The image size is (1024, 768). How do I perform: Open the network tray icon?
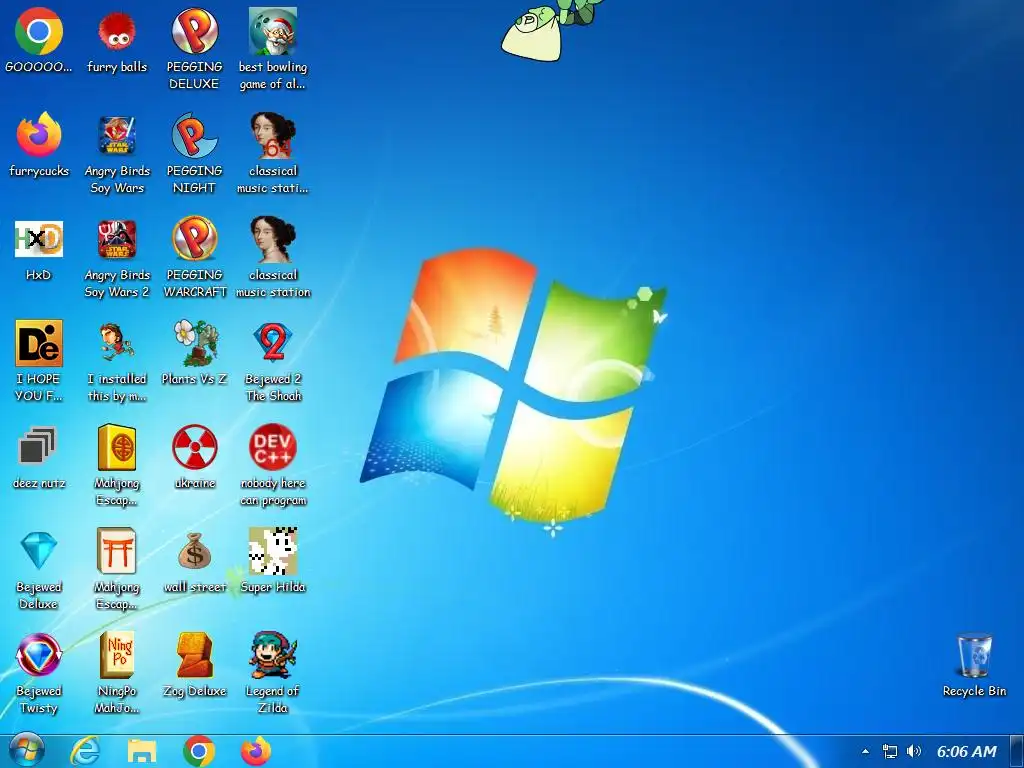[889, 752]
